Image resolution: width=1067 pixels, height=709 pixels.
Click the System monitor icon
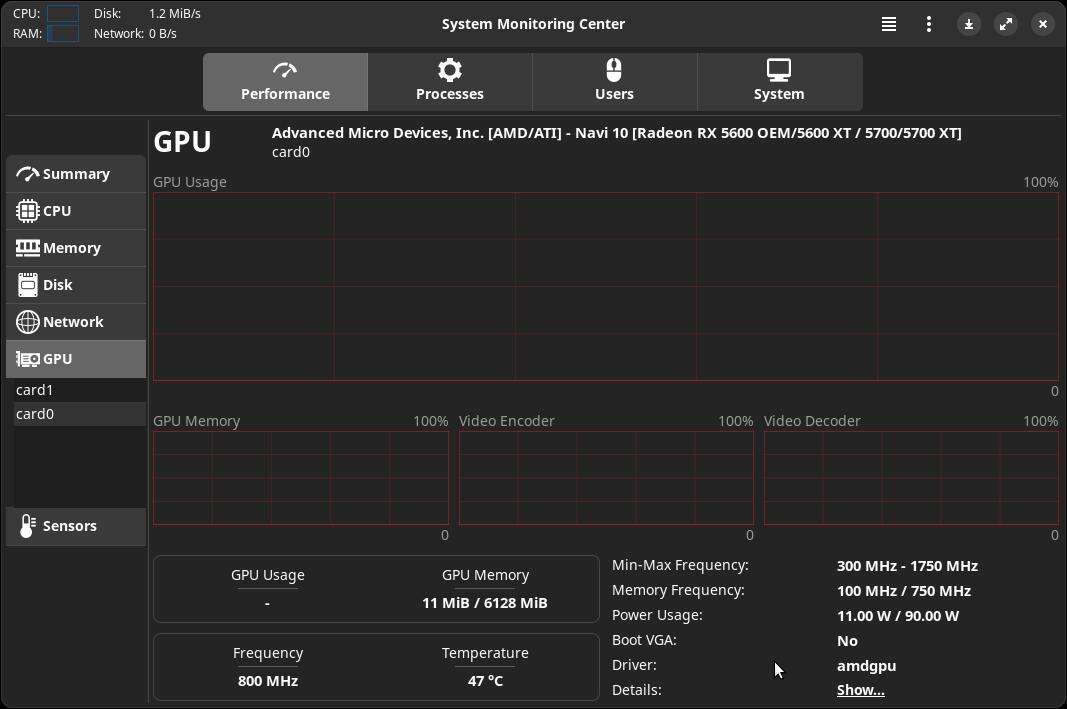pos(778,69)
